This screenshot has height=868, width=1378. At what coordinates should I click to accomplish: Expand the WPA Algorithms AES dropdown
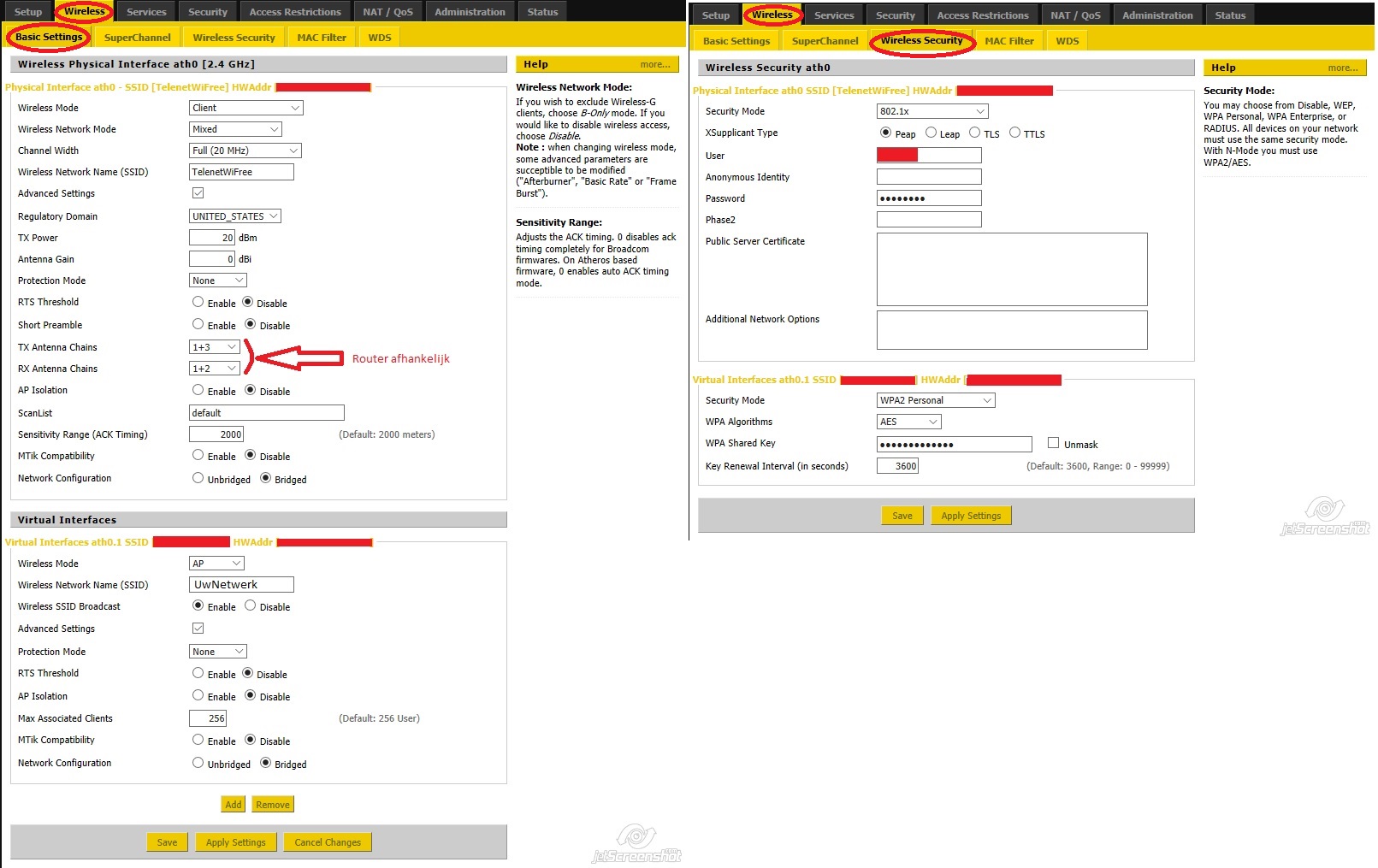click(x=908, y=422)
